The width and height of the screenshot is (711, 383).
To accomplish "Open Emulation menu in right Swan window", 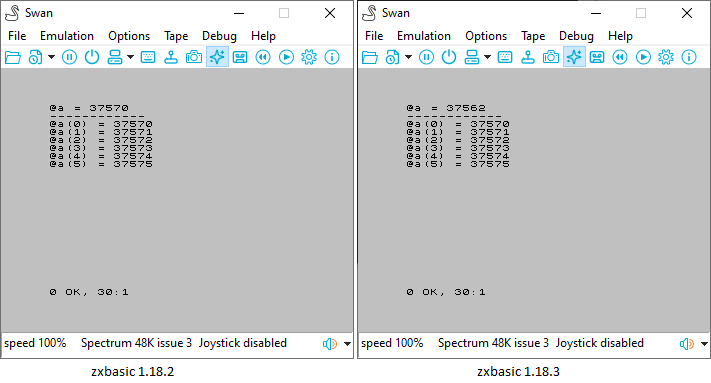I will click(x=424, y=36).
